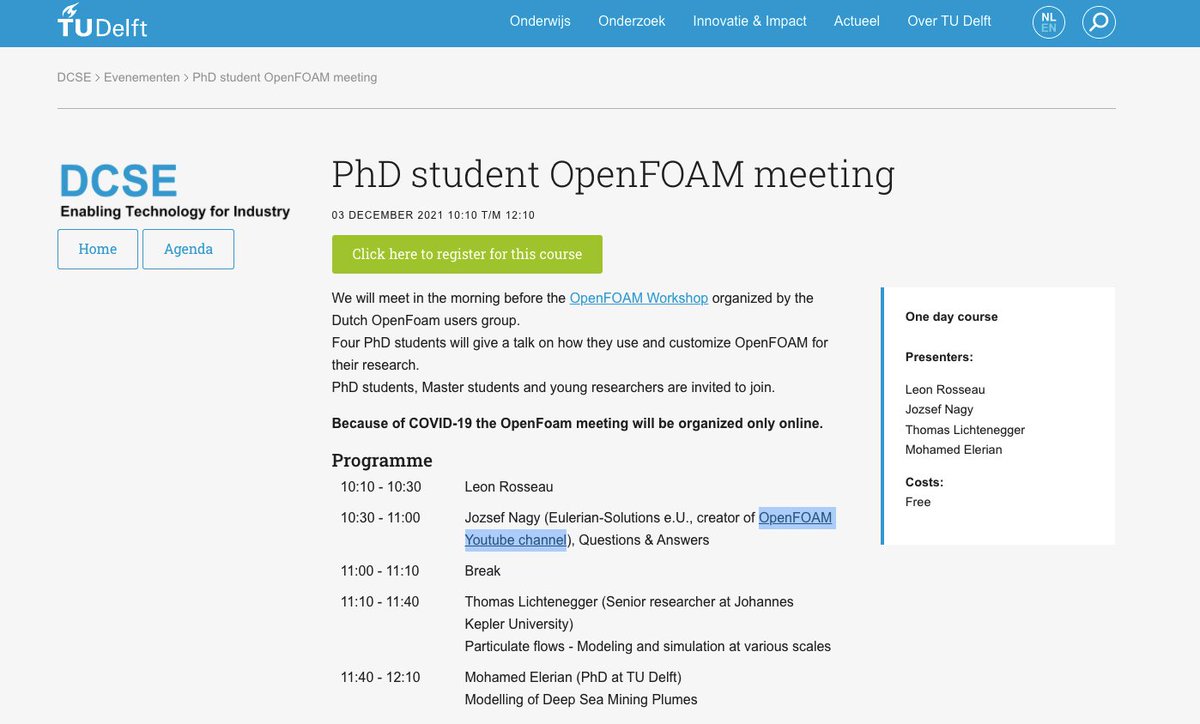Click the Agenda button

click(x=188, y=249)
